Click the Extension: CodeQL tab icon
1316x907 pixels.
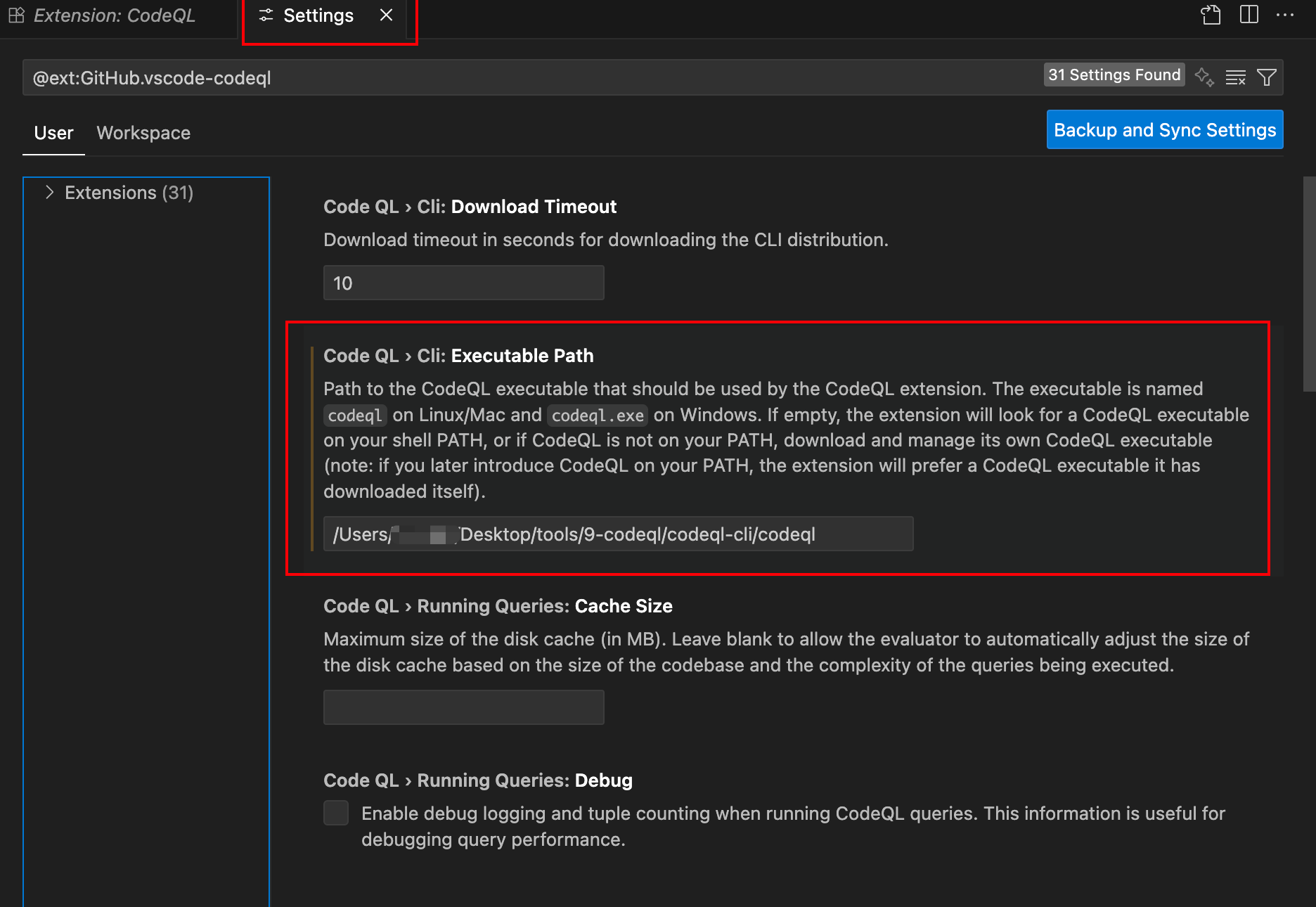coord(16,15)
